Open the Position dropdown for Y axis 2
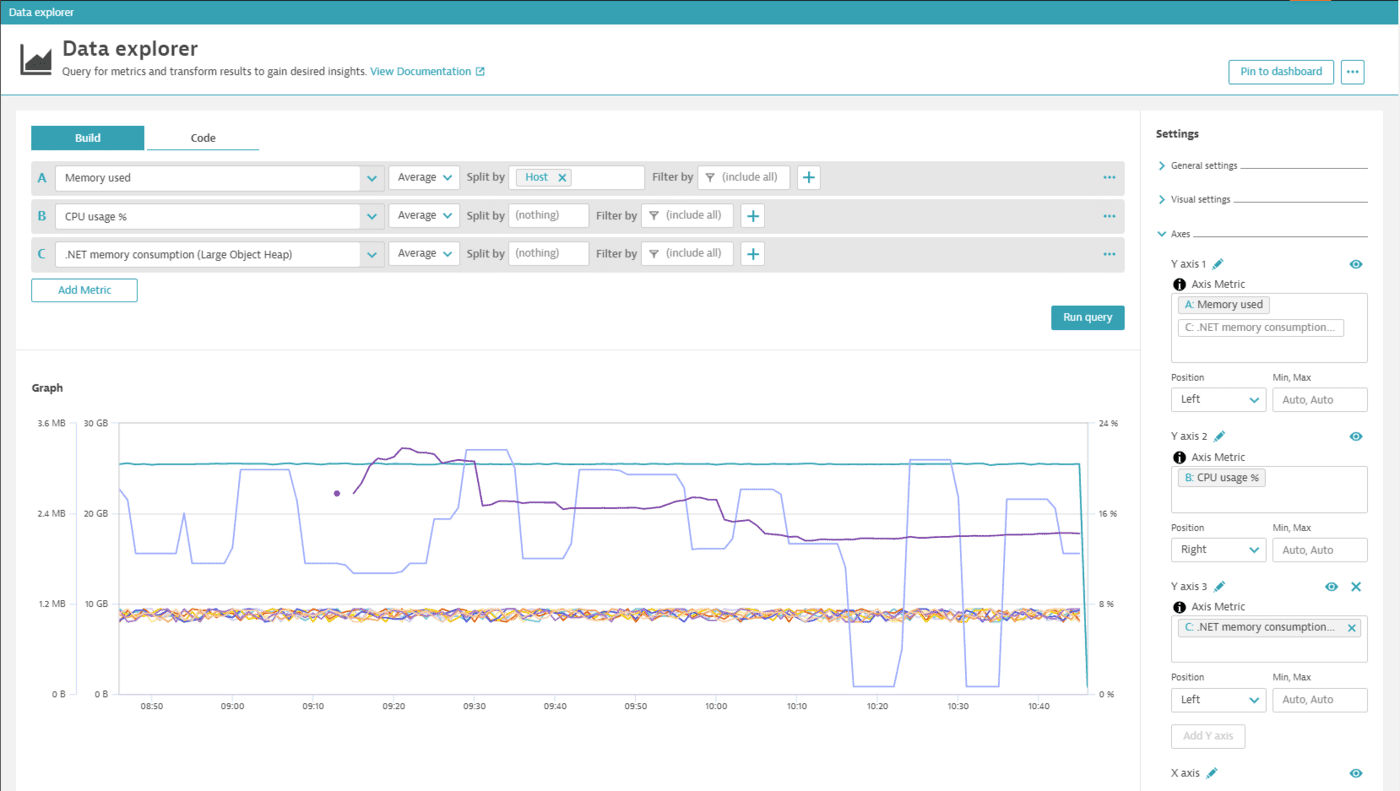This screenshot has height=791, width=1400. (1218, 549)
